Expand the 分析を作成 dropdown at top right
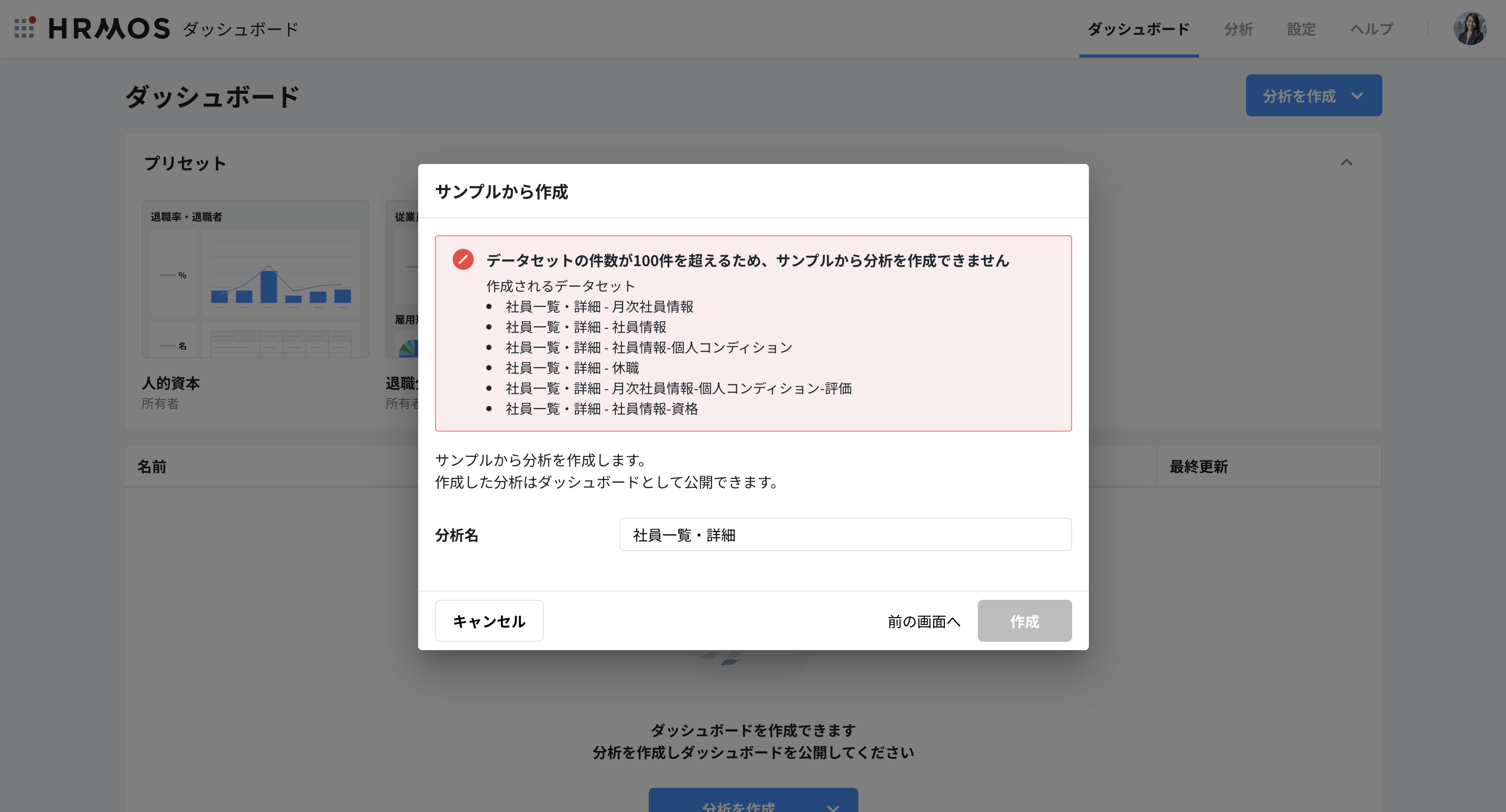This screenshot has height=812, width=1506. (x=1314, y=95)
